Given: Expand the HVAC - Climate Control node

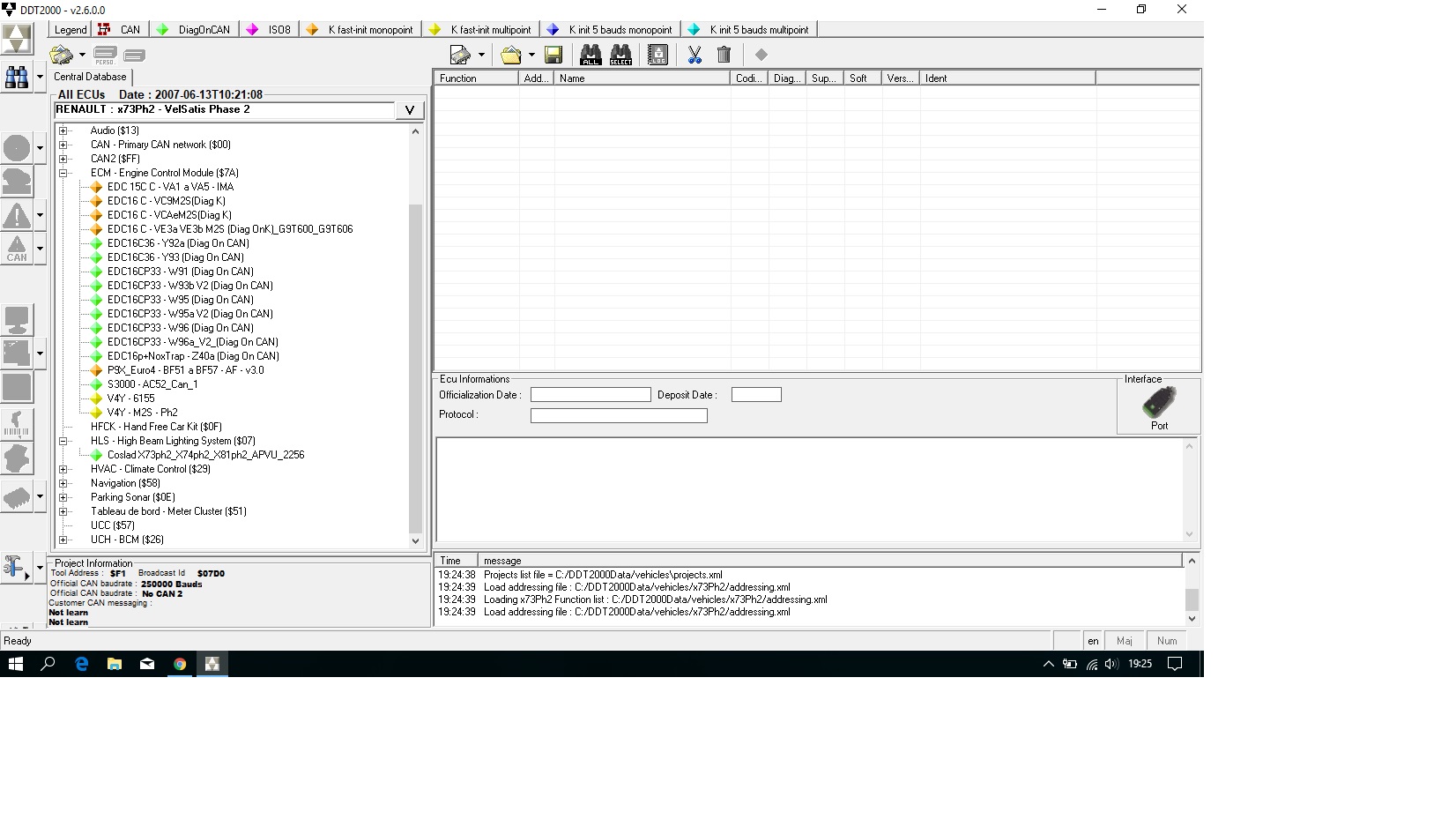Looking at the screenshot, I should tap(63, 469).
